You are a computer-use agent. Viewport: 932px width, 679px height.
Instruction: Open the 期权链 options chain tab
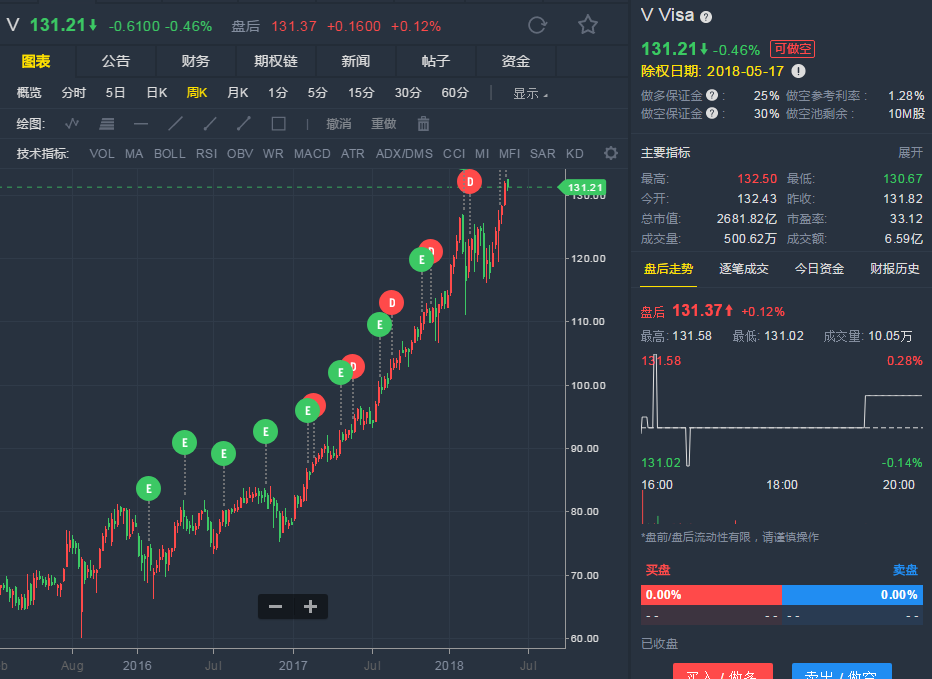(276, 61)
